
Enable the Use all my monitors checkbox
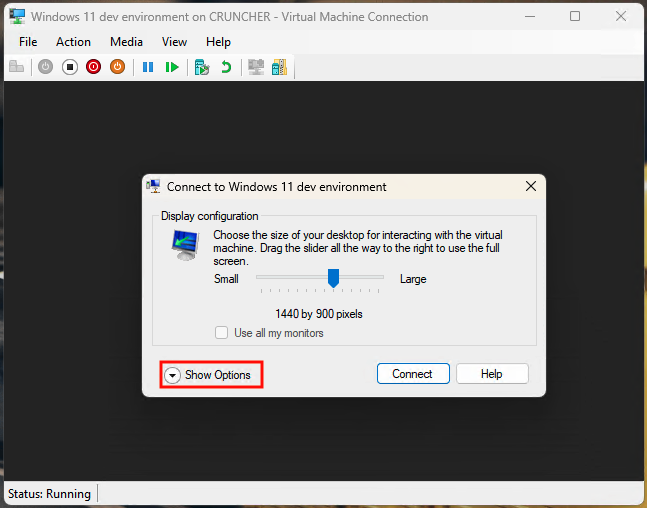coord(222,333)
